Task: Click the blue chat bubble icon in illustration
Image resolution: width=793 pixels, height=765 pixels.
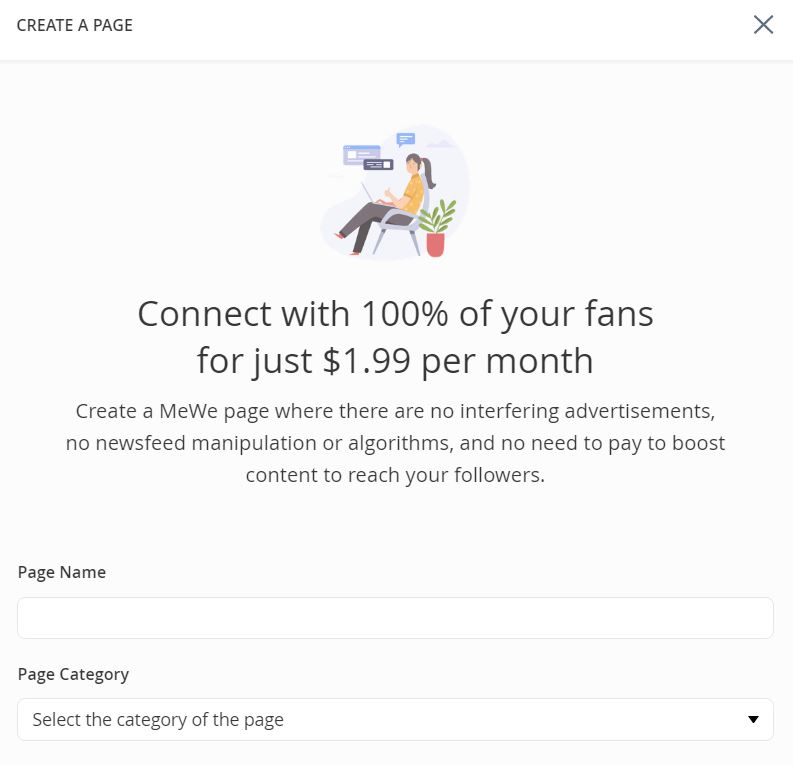Action: pos(405,139)
